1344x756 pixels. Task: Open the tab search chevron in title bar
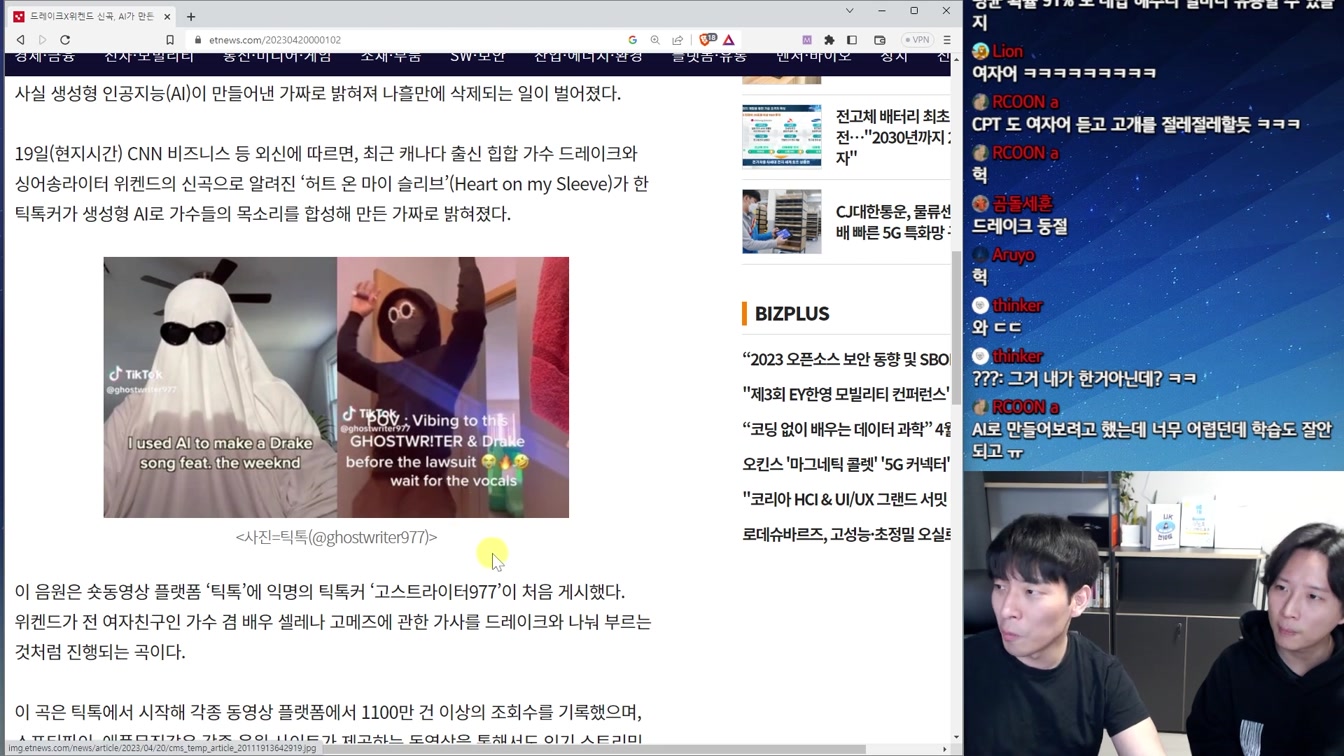pos(849,11)
